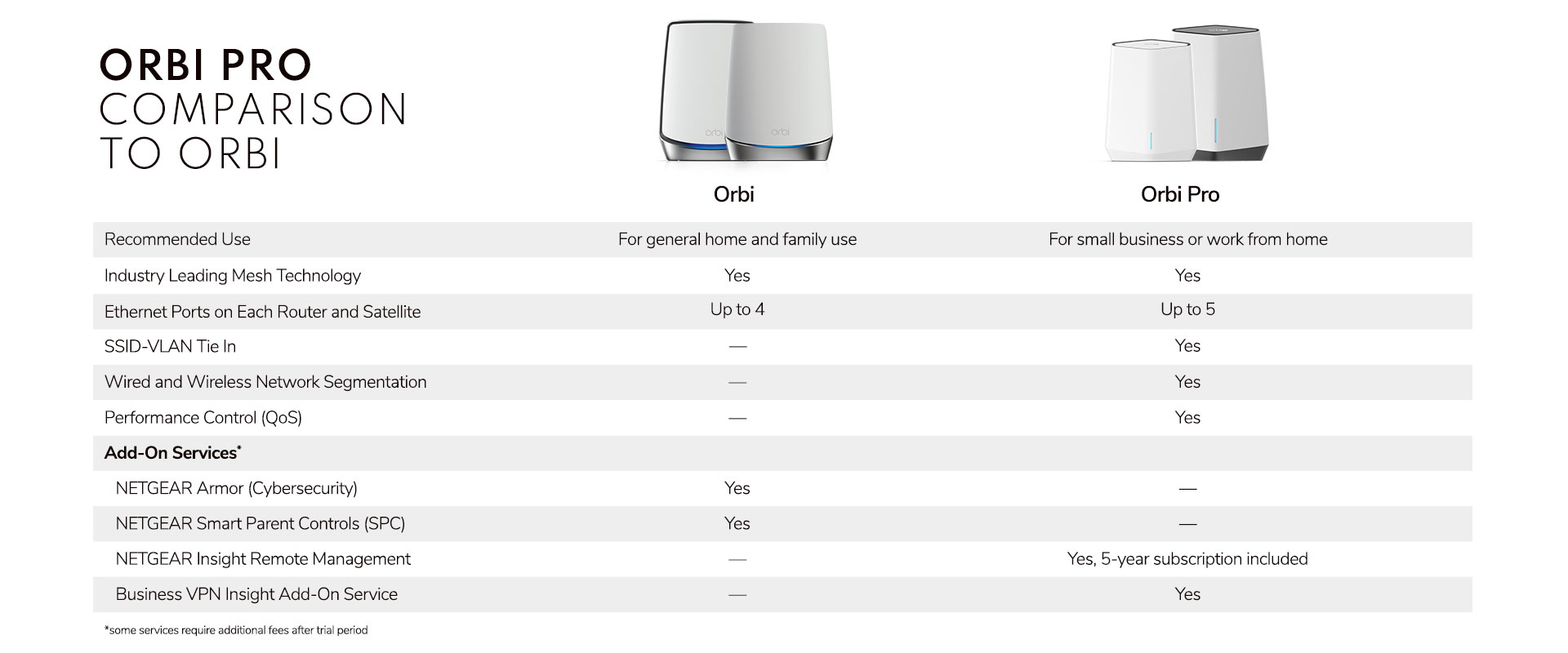Click the Add-On Services section header

click(172, 453)
